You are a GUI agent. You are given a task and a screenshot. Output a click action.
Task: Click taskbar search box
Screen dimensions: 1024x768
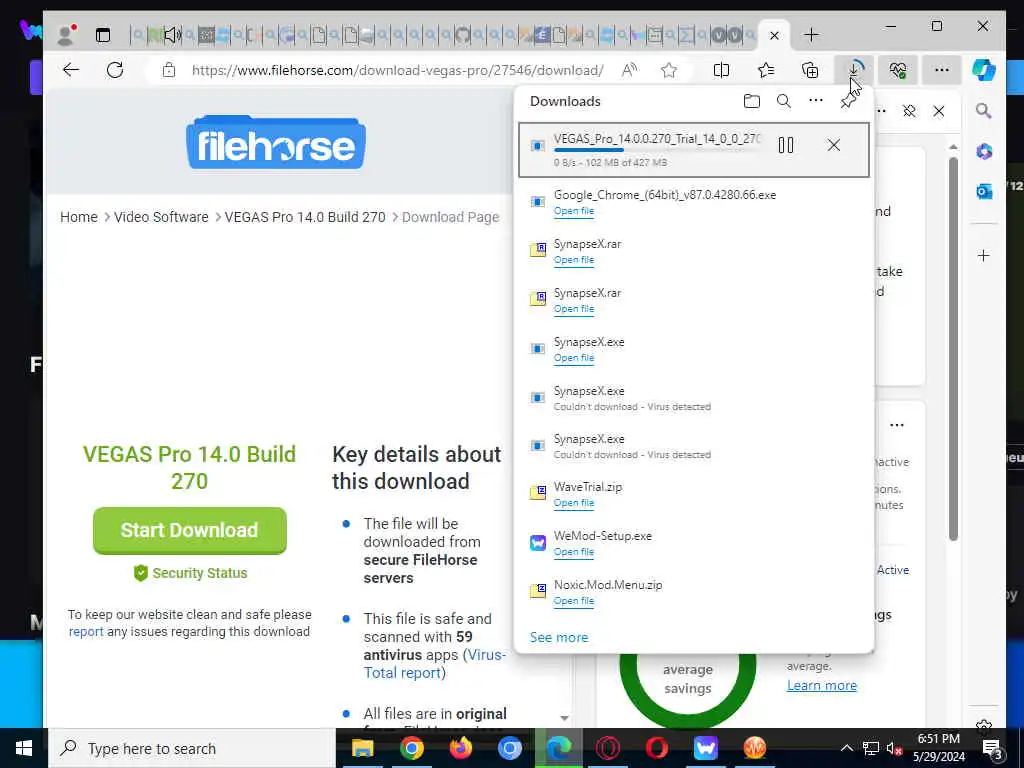click(x=192, y=748)
